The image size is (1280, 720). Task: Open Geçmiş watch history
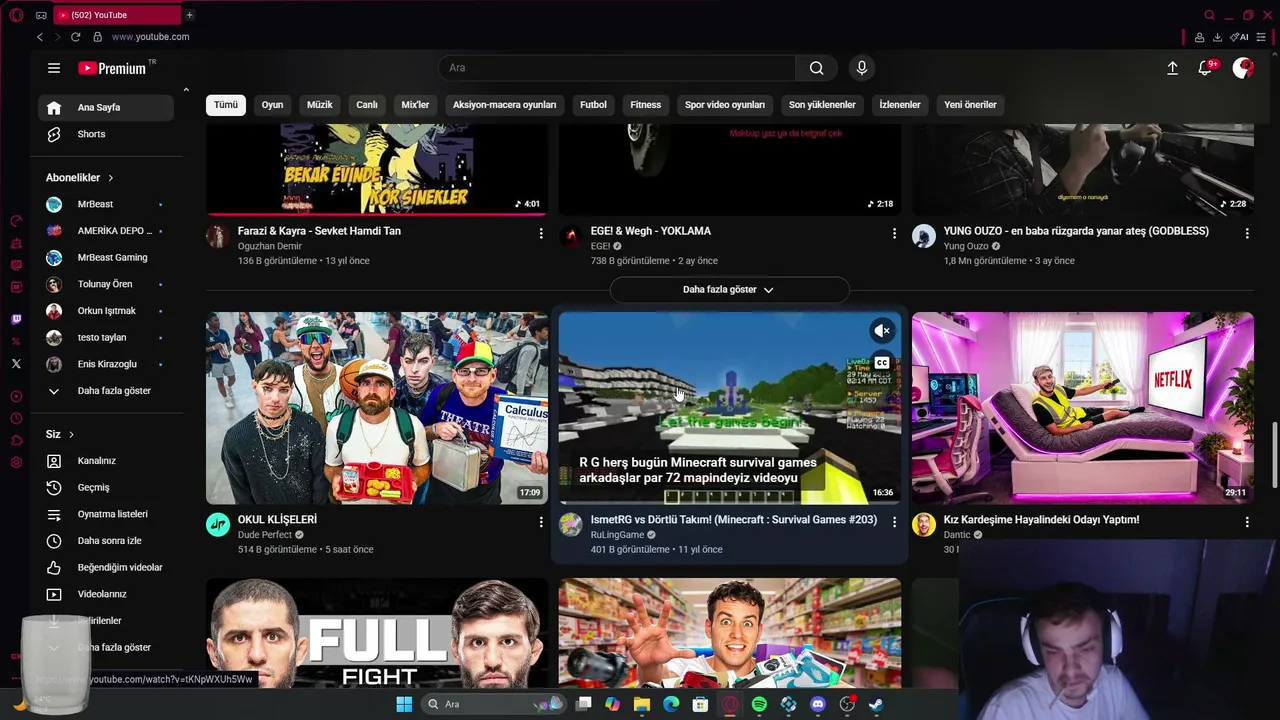tap(106, 488)
